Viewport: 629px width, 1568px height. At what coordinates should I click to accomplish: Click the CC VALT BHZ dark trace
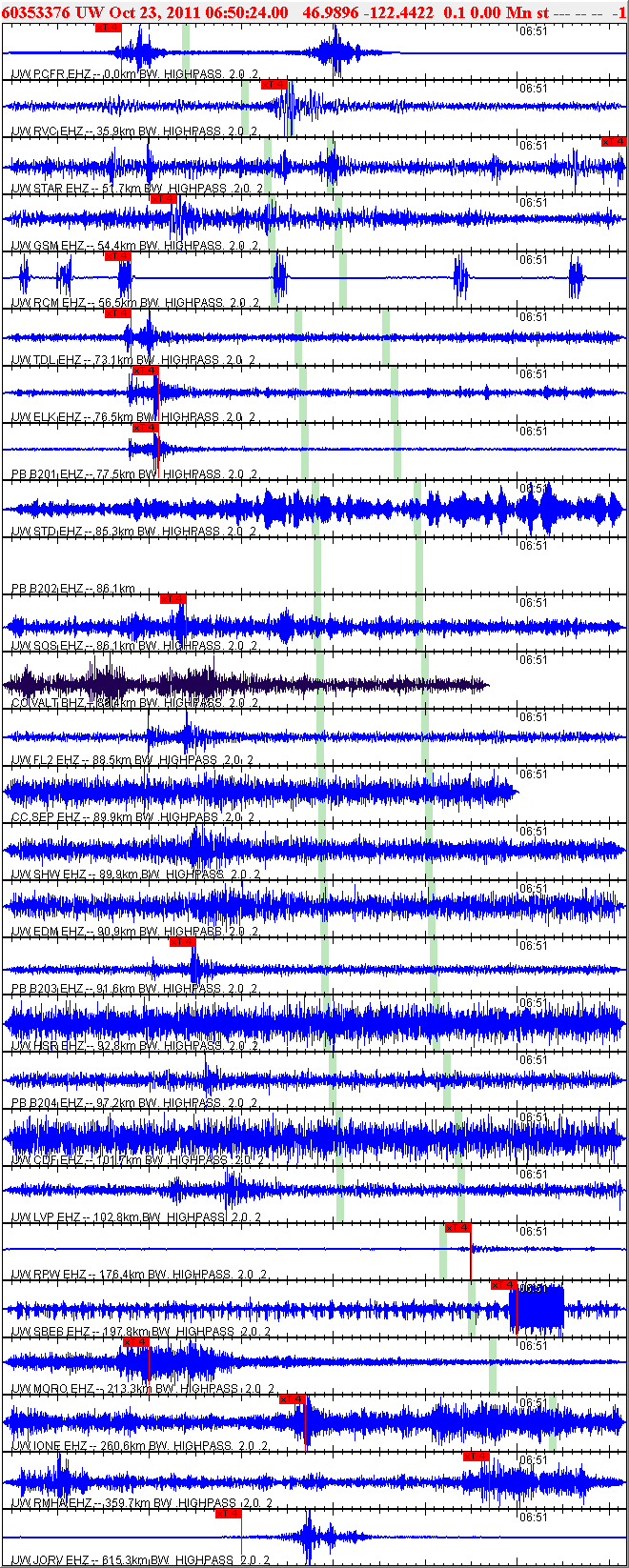(x=246, y=684)
